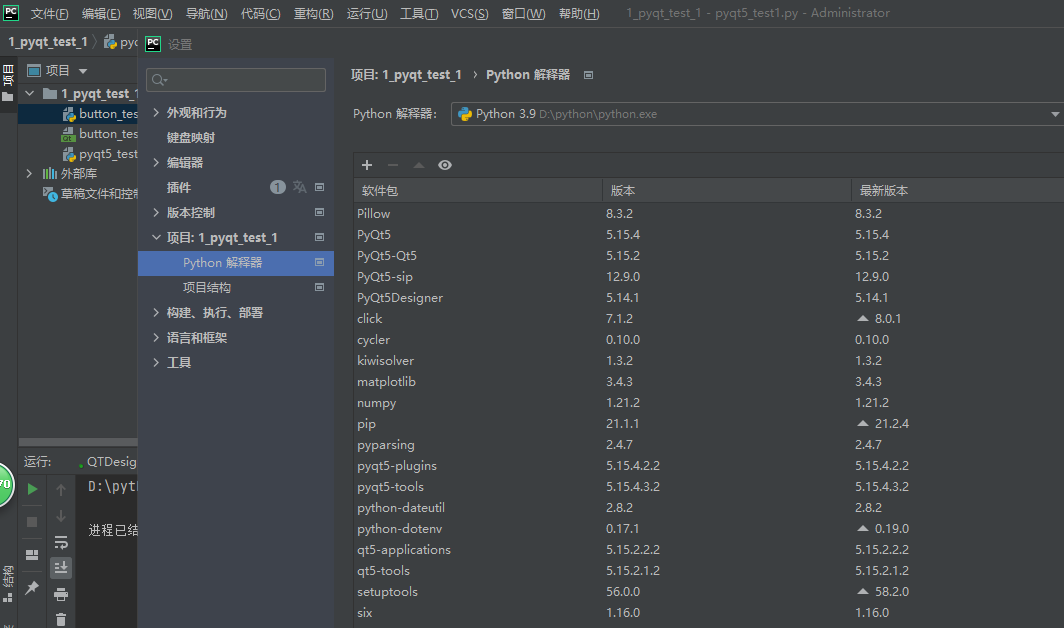Expand 编辑器 settings section
The image size is (1064, 628).
(156, 162)
